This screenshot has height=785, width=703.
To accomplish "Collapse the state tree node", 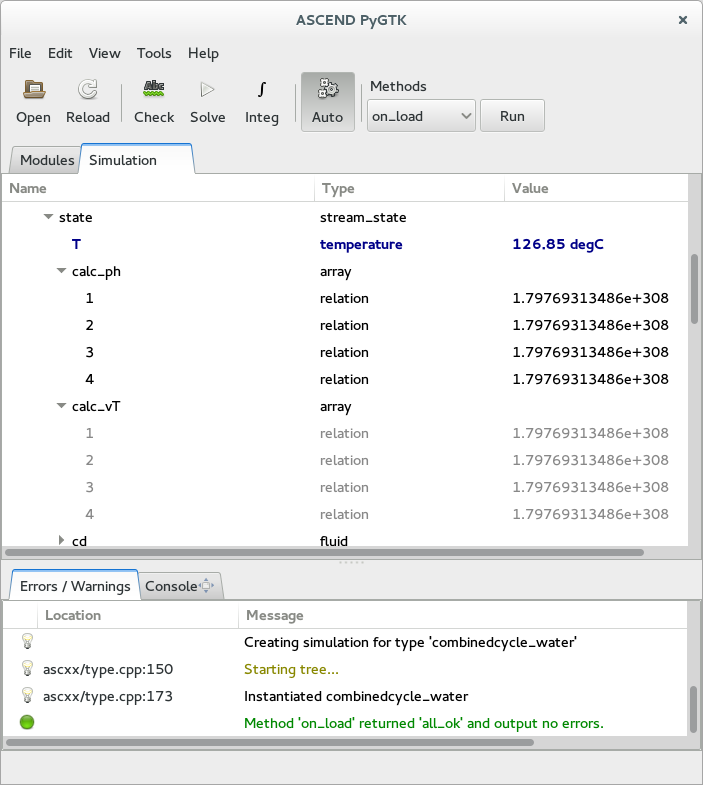I will 48,217.
